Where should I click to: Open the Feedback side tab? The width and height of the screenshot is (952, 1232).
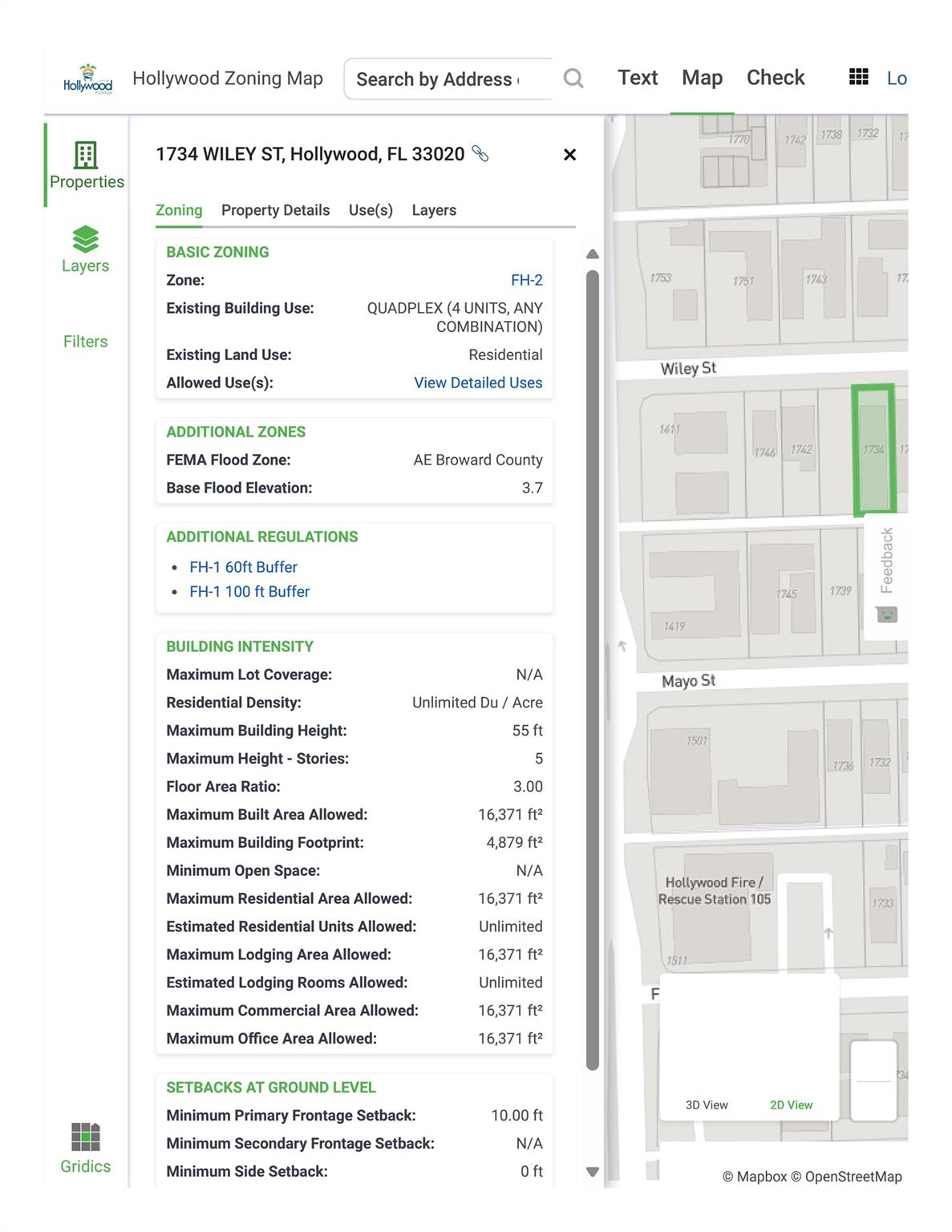tap(886, 561)
